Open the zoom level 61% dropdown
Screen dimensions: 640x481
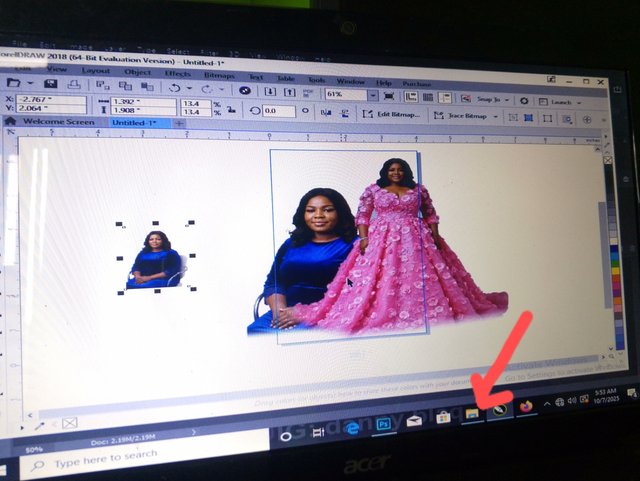coord(373,96)
